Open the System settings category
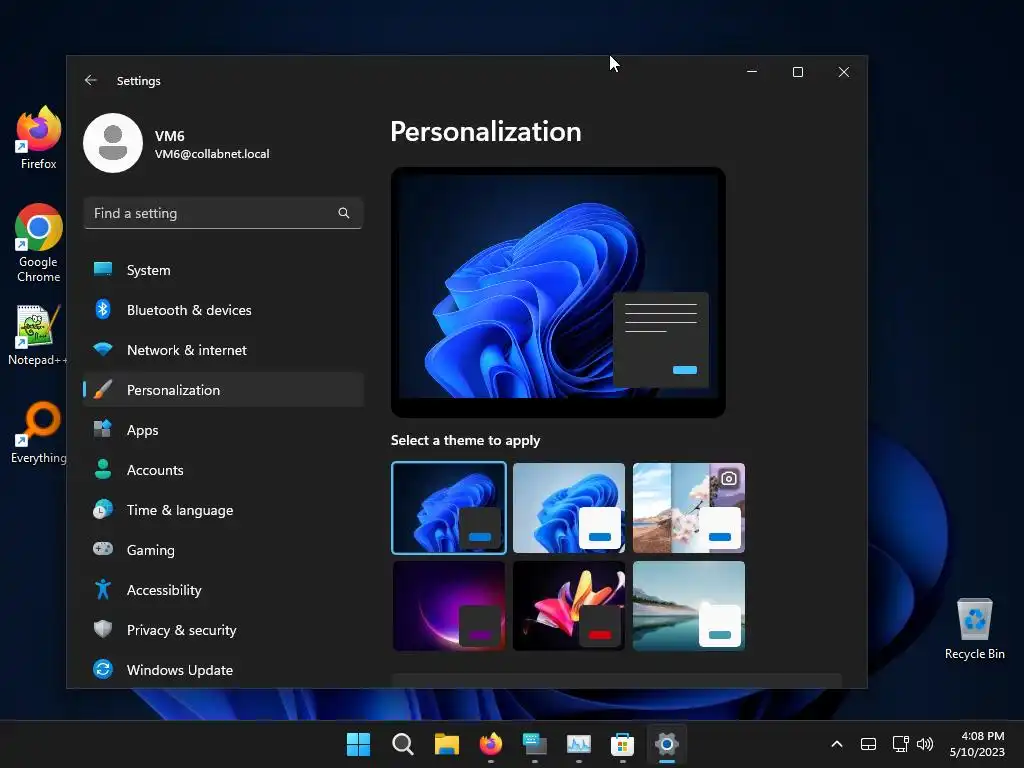The height and width of the screenshot is (768, 1024). [x=223, y=270]
